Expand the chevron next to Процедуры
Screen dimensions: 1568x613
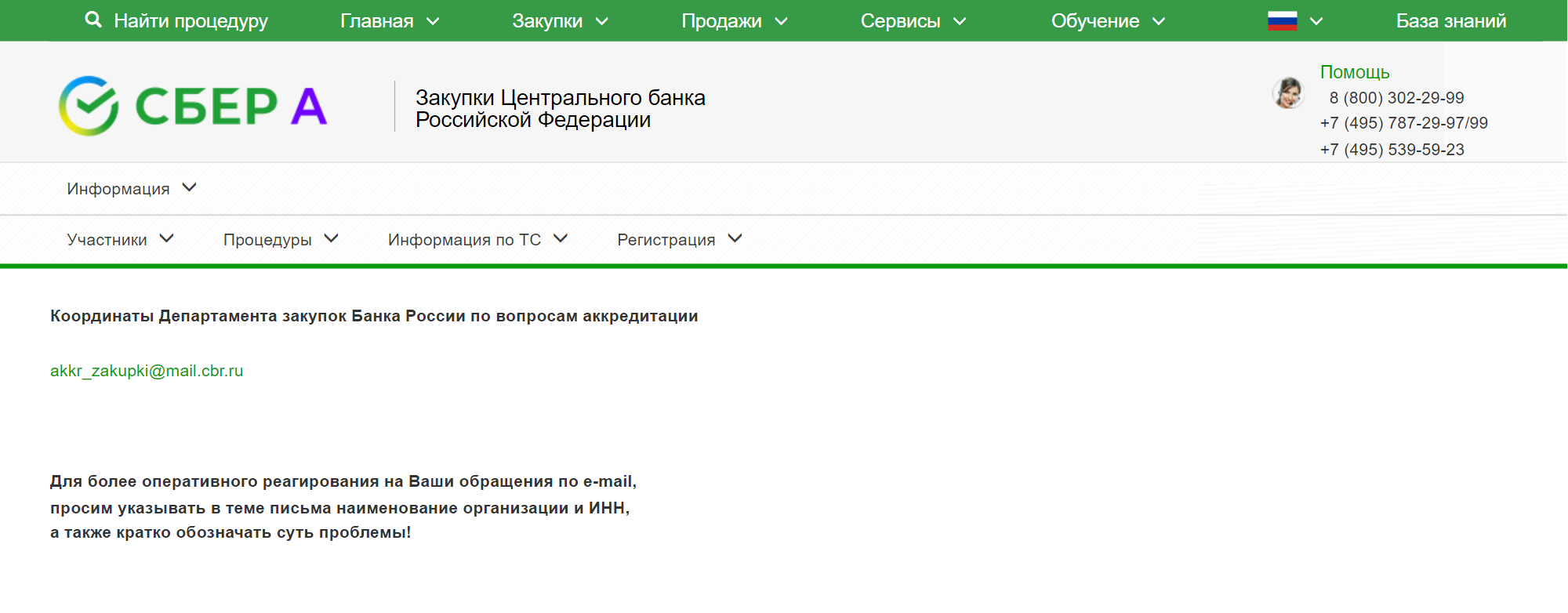click(x=331, y=238)
